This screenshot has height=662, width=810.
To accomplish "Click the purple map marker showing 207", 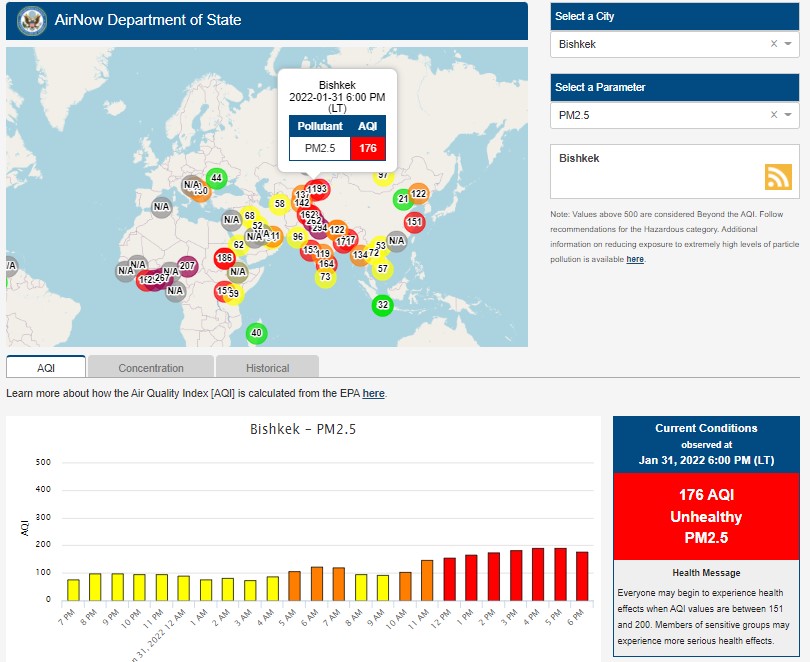I will 187,266.
